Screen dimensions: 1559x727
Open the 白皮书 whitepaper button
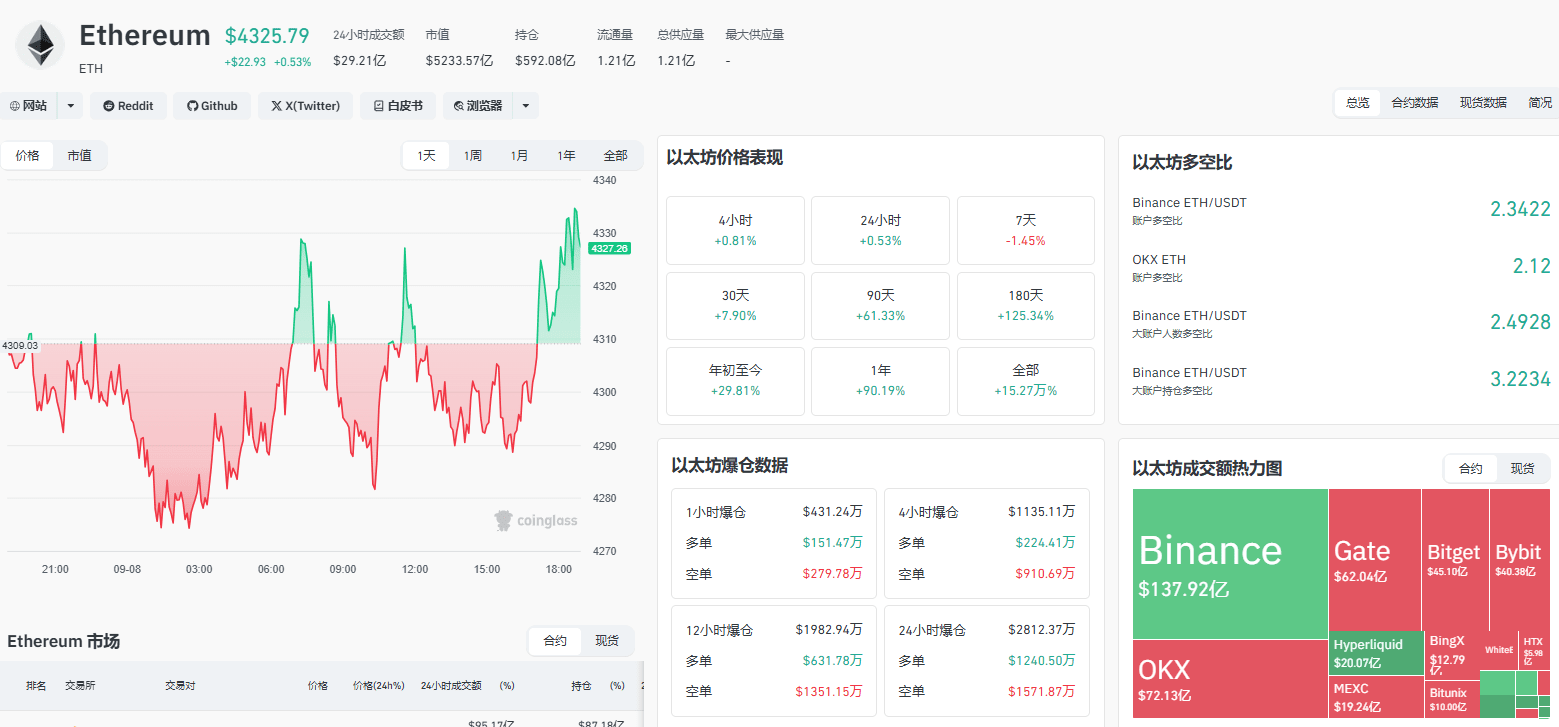coord(397,106)
